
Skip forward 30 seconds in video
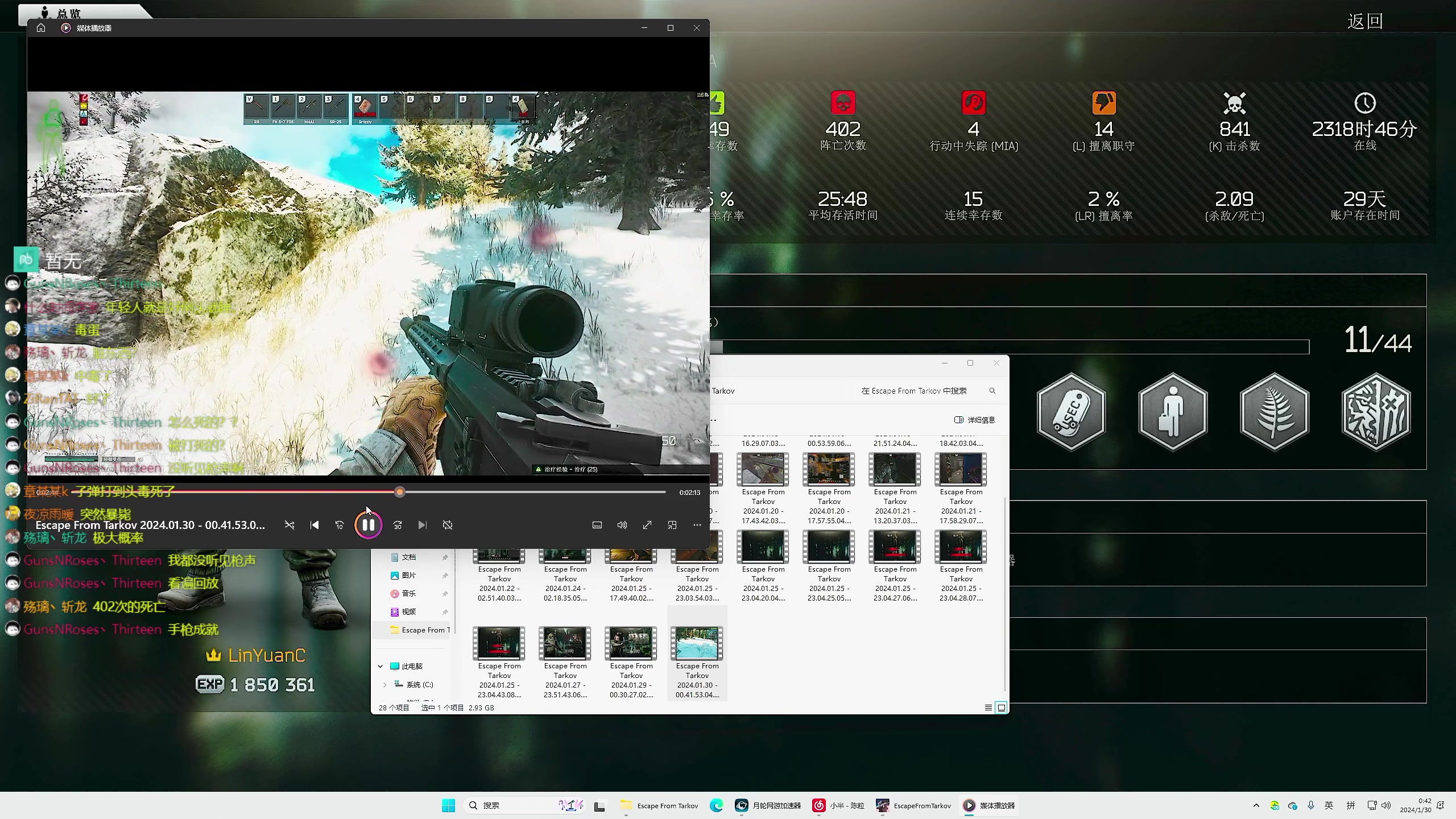click(398, 525)
